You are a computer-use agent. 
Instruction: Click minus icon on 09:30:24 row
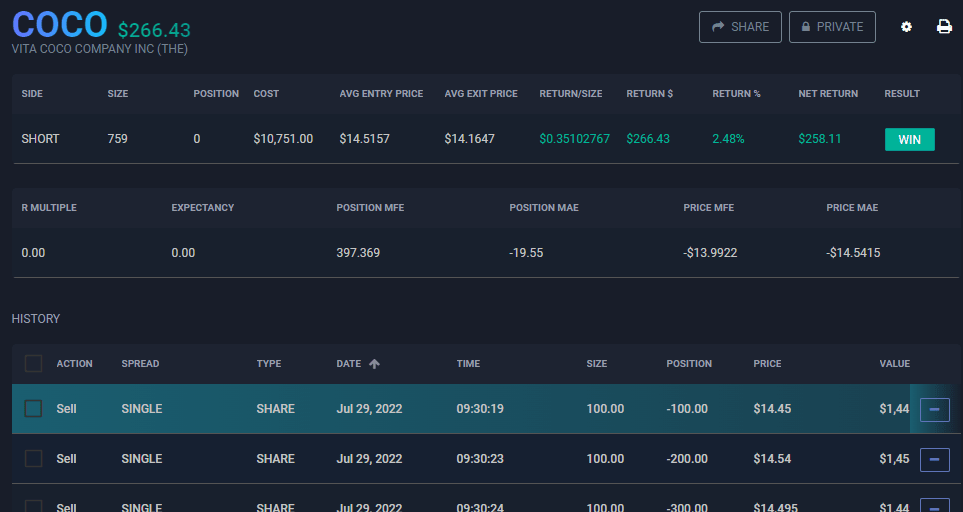934,506
